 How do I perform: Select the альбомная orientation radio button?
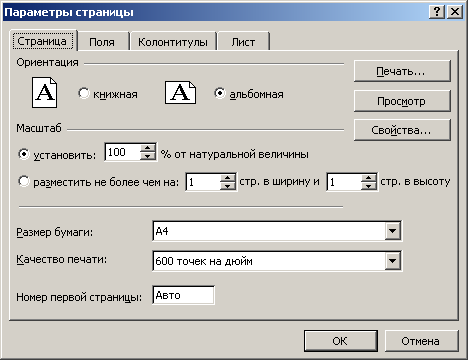(x=220, y=93)
